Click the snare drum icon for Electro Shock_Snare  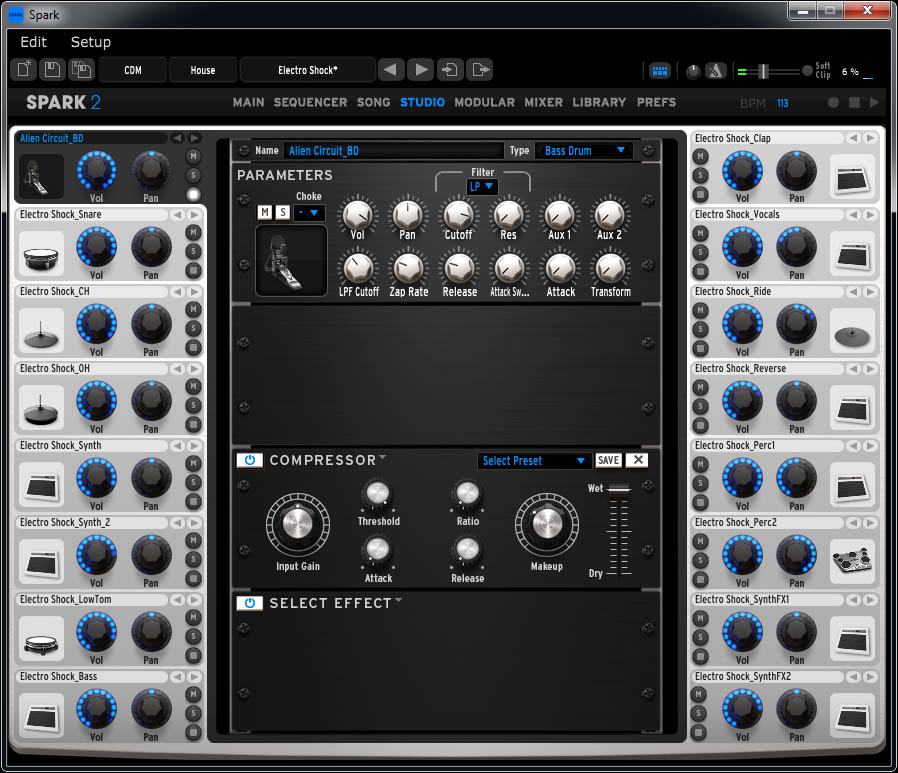click(41, 253)
